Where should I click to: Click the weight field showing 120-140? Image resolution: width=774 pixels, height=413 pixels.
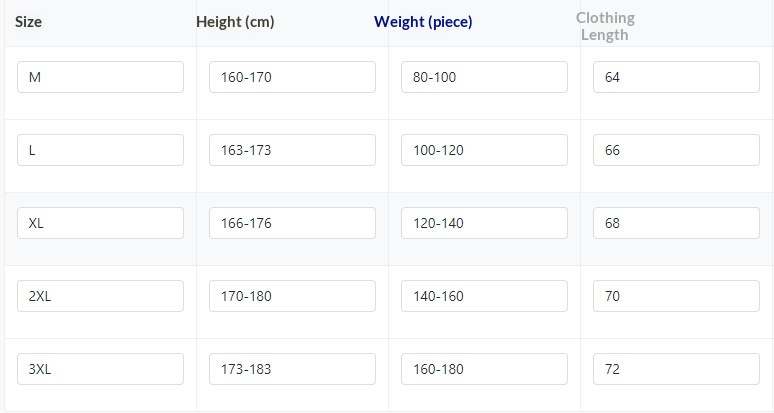pos(484,223)
